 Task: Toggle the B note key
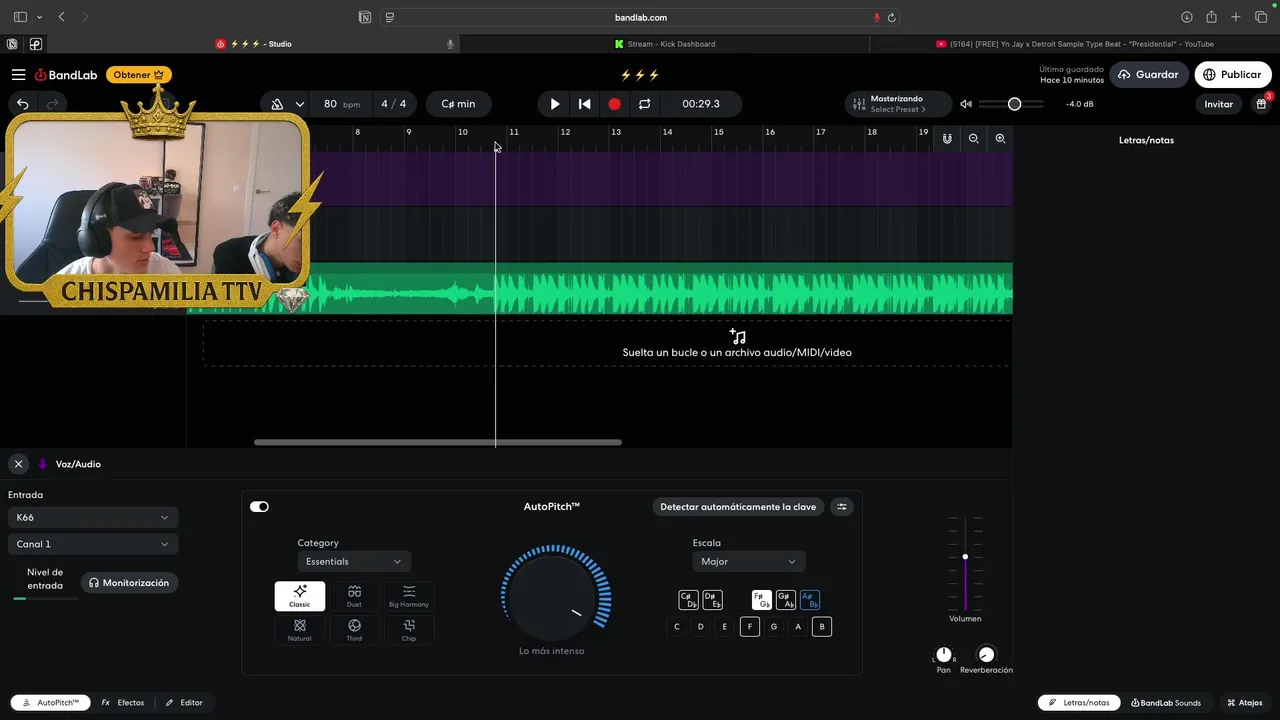coord(822,627)
